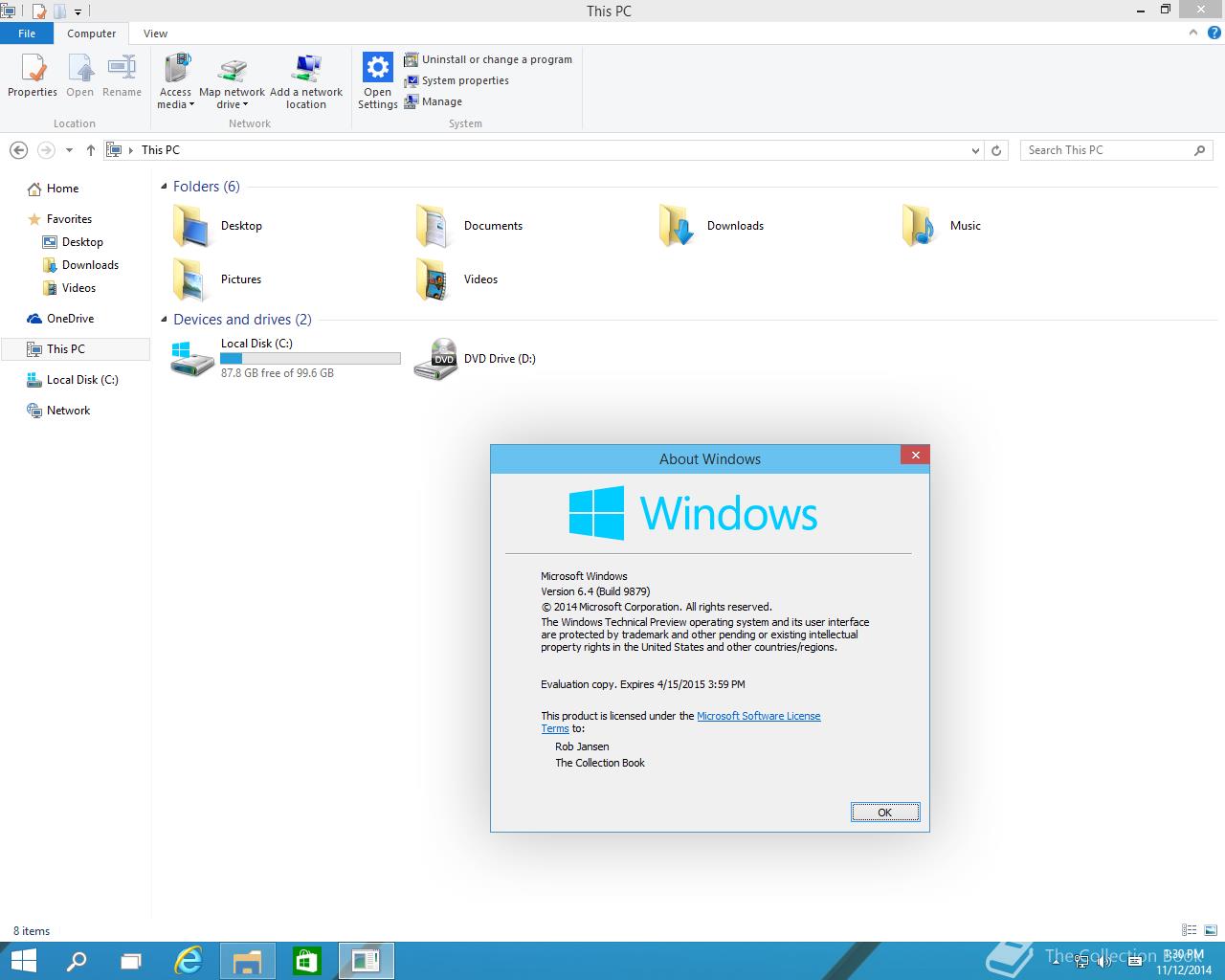Open the Explorer help button

1216,33
